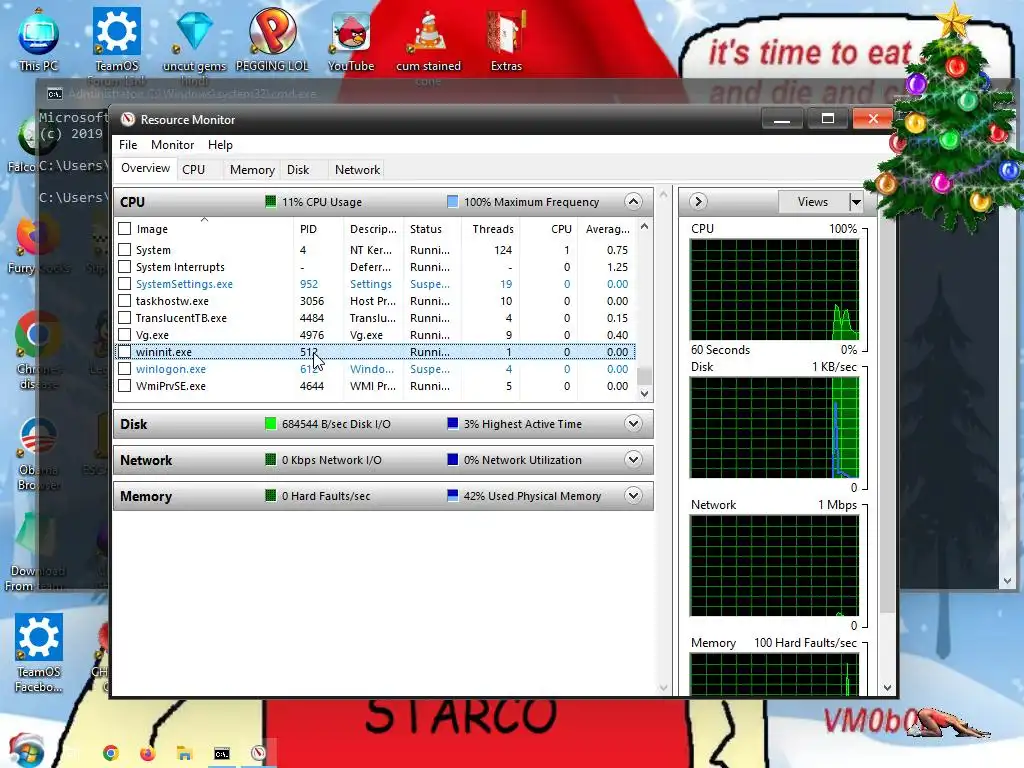This screenshot has height=768, width=1024.
Task: Click blue Maximum Frequency color indicator
Action: coord(453,201)
